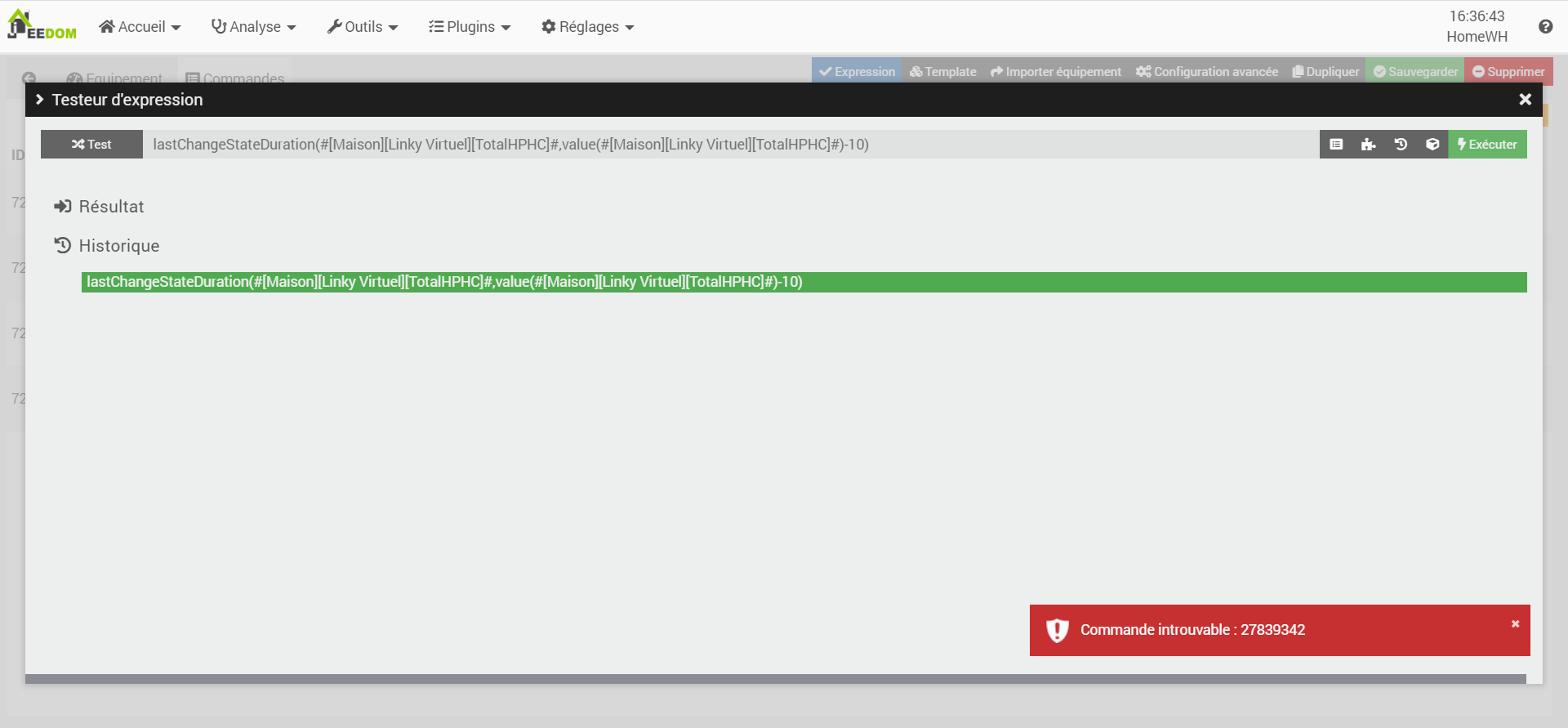Open the Analyse menu
The image size is (1568, 728).
click(x=253, y=27)
